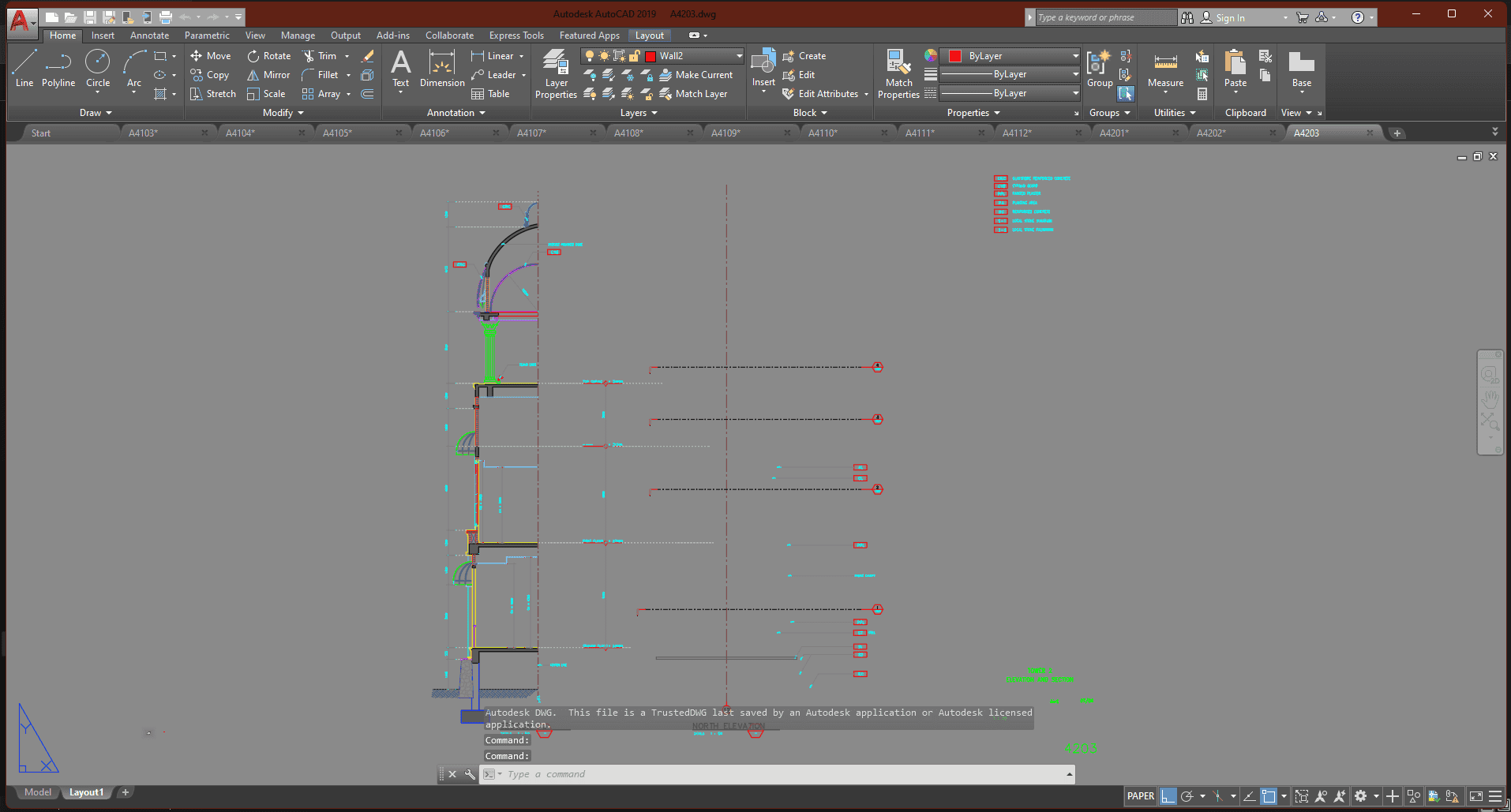Viewport: 1511px width, 812px height.
Task: Open the ByLayer color dropdown
Action: [1075, 56]
